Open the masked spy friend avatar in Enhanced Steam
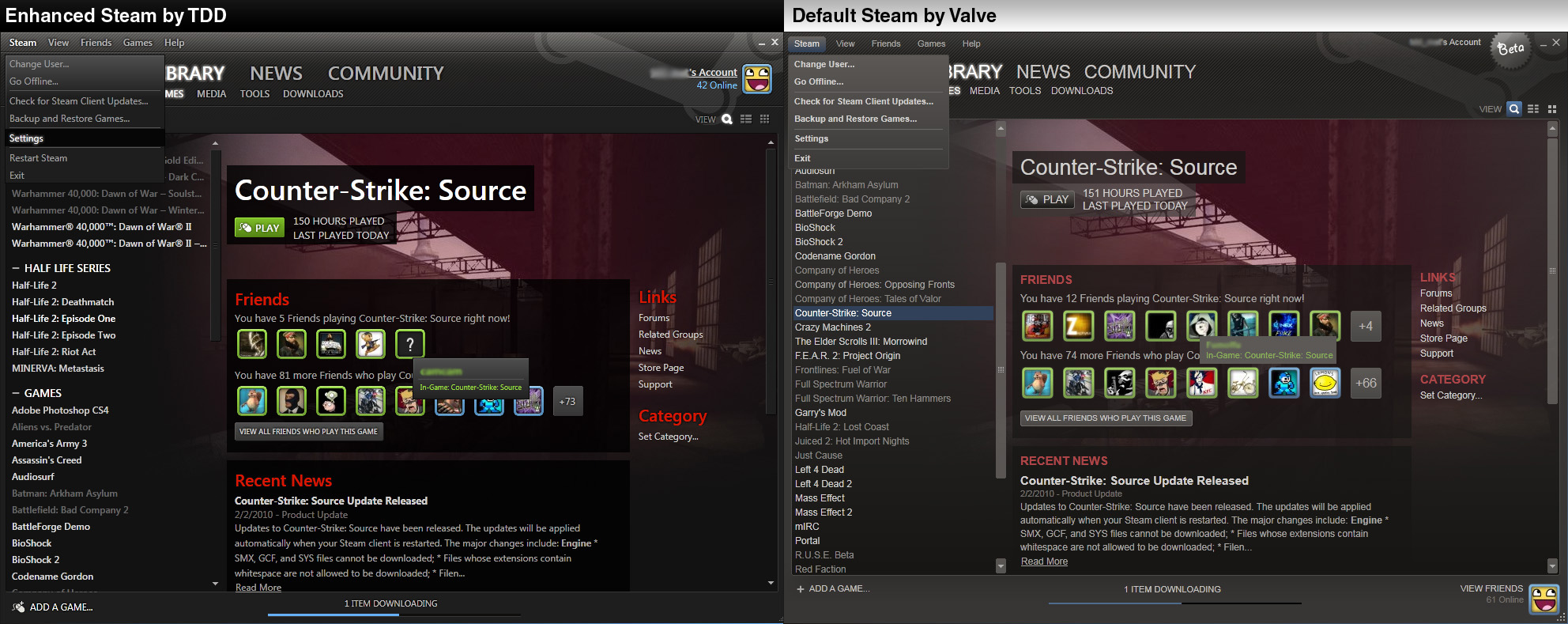The height and width of the screenshot is (624, 1568). point(292,401)
